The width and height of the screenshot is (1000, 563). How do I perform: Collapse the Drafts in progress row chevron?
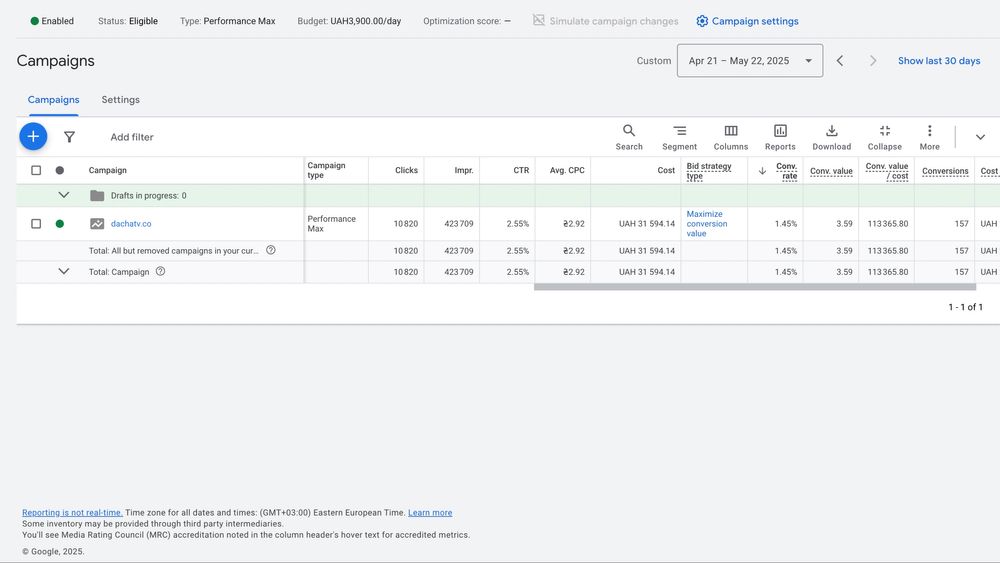64,195
